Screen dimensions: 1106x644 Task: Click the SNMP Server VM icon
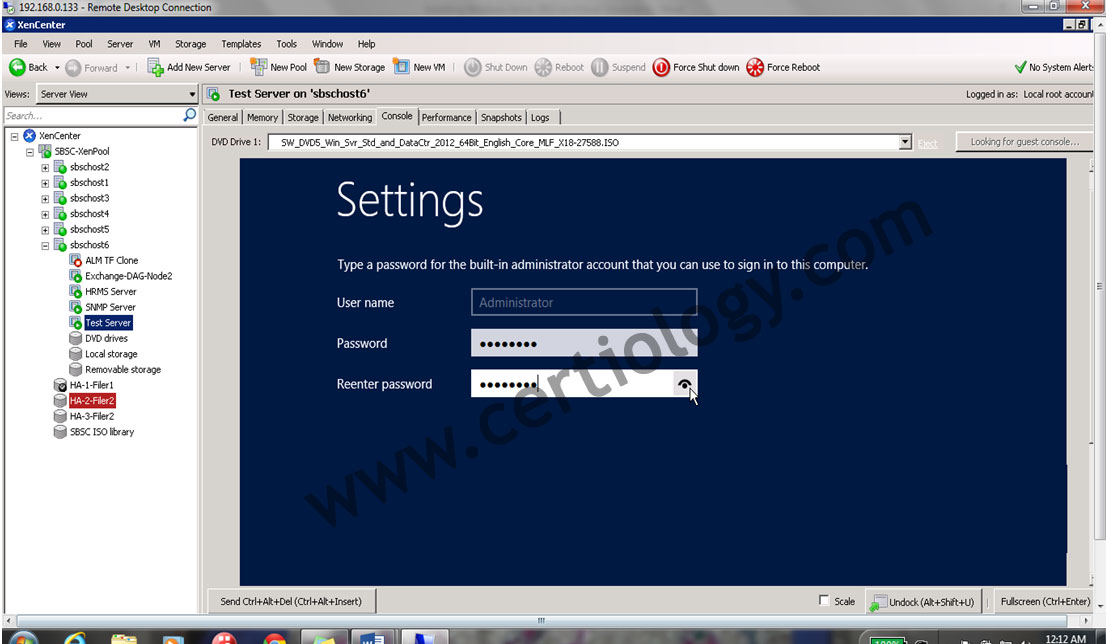pos(75,307)
